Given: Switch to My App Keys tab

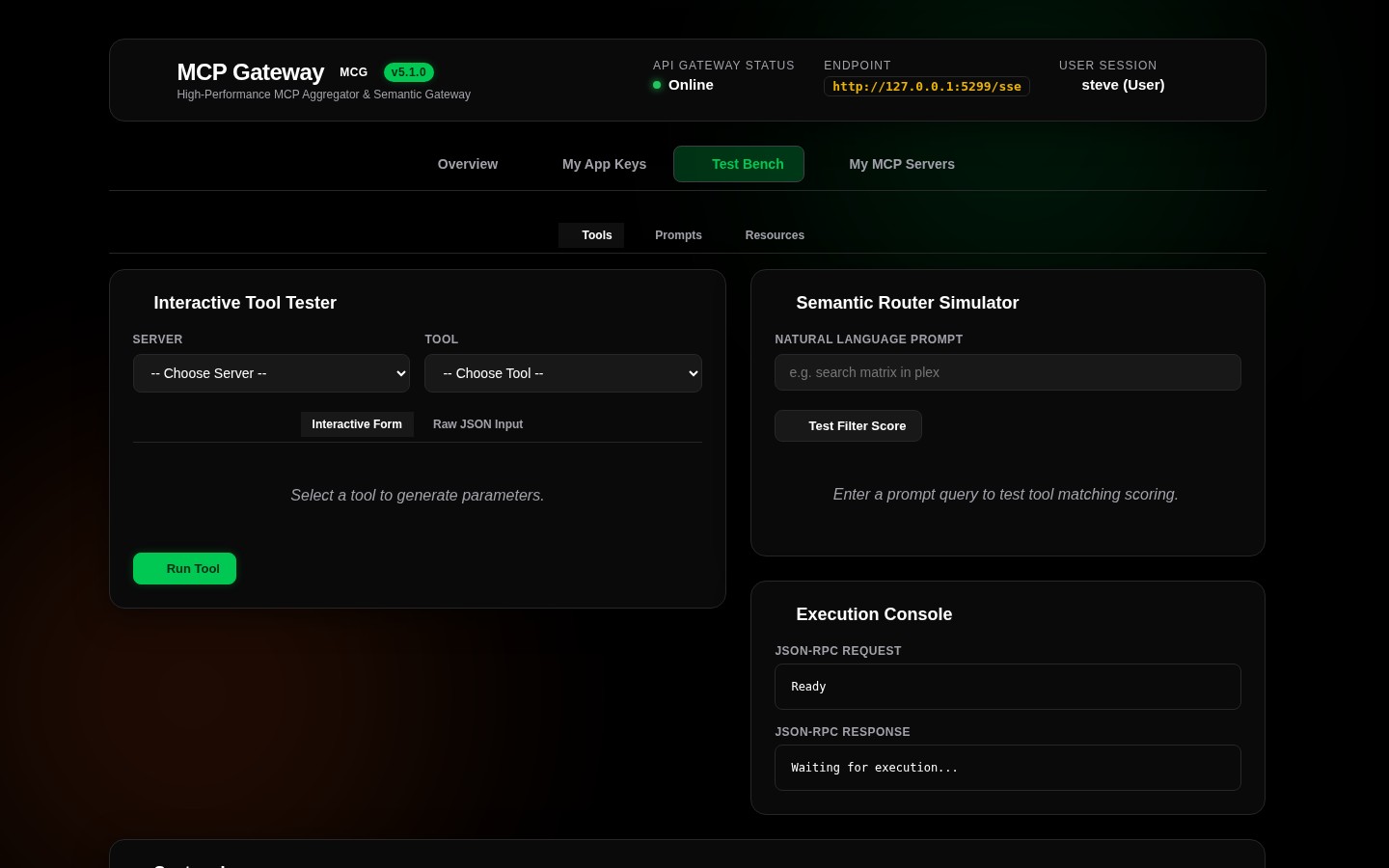Looking at the screenshot, I should coord(604,164).
